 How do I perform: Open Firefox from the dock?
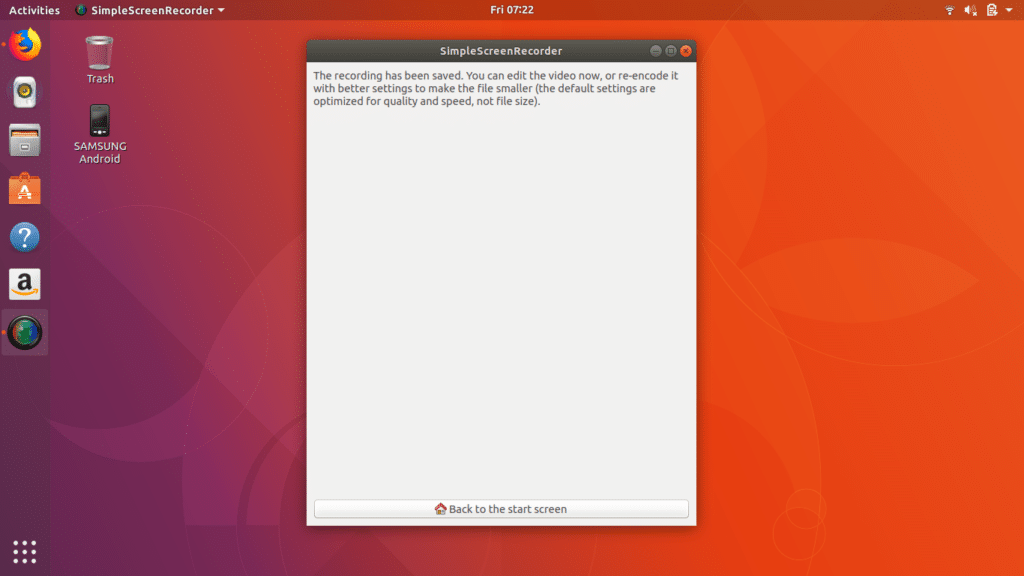click(x=24, y=44)
